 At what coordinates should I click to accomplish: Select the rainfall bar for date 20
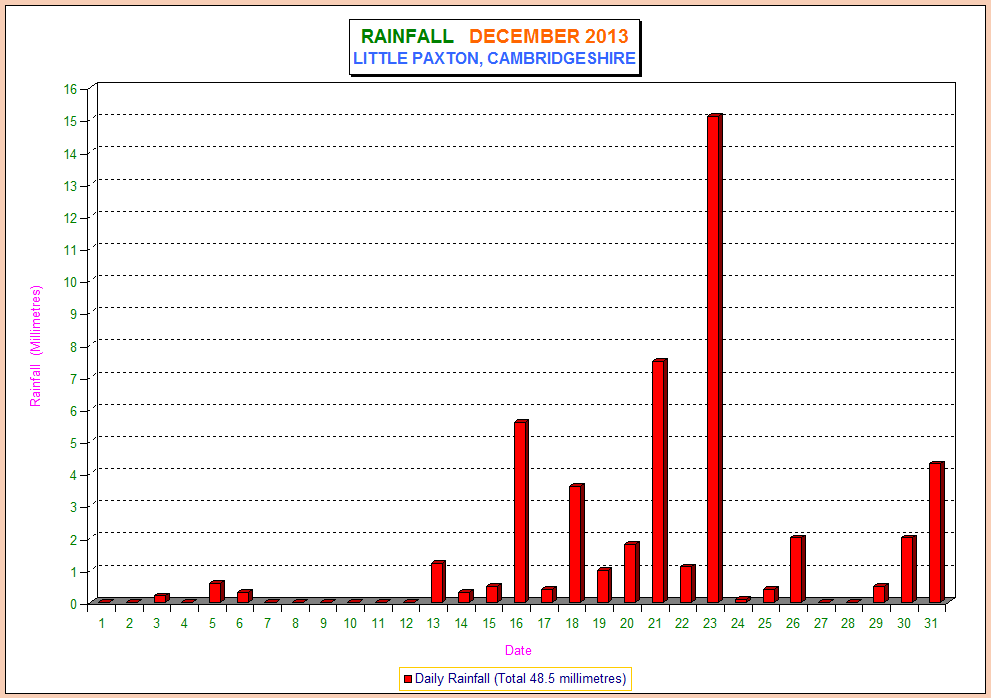pyautogui.click(x=631, y=572)
